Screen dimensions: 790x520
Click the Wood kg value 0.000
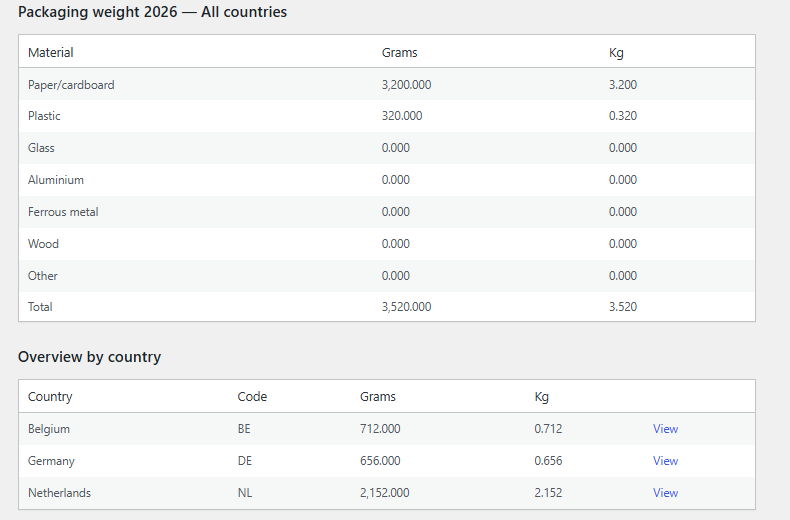[623, 244]
